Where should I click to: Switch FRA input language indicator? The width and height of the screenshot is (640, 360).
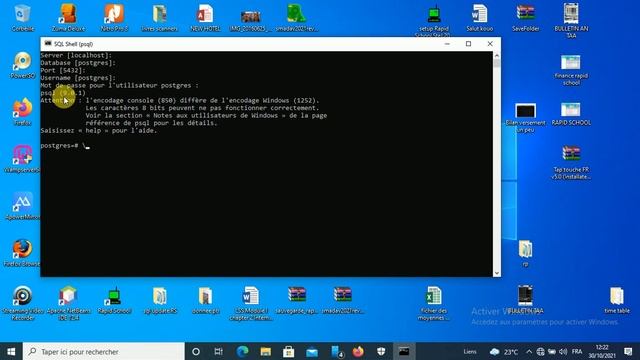pyautogui.click(x=577, y=351)
